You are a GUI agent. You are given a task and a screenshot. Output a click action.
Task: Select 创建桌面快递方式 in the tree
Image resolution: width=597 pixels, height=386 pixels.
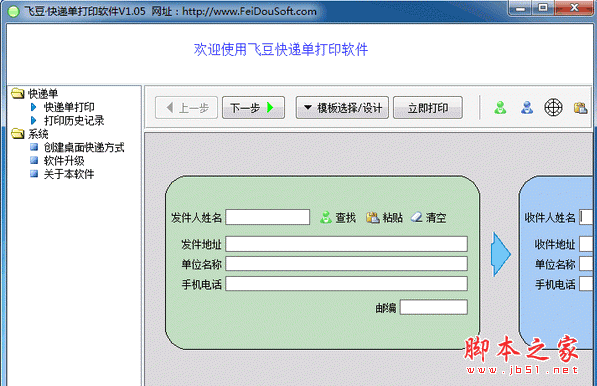(x=84, y=147)
